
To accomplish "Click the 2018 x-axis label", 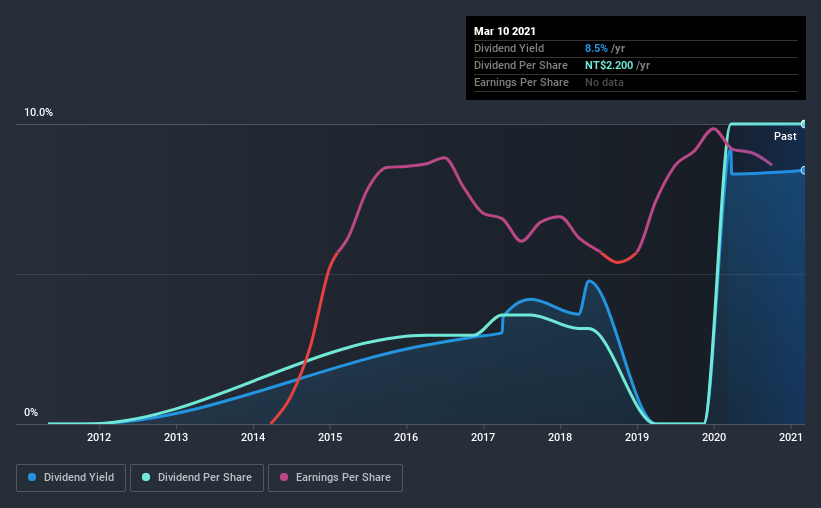I will pyautogui.click(x=560, y=437).
